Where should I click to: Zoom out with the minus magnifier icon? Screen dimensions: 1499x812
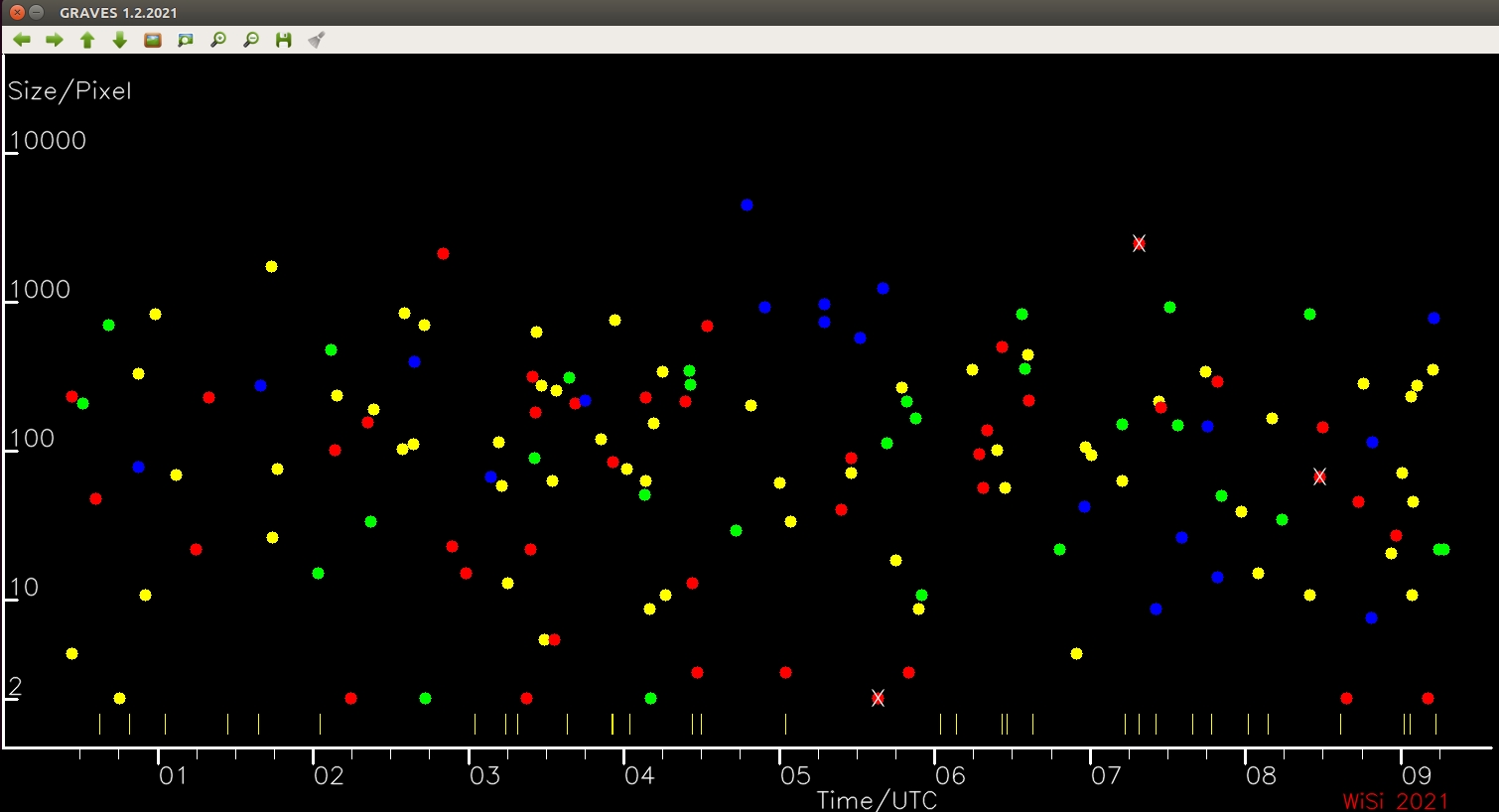pyautogui.click(x=251, y=40)
